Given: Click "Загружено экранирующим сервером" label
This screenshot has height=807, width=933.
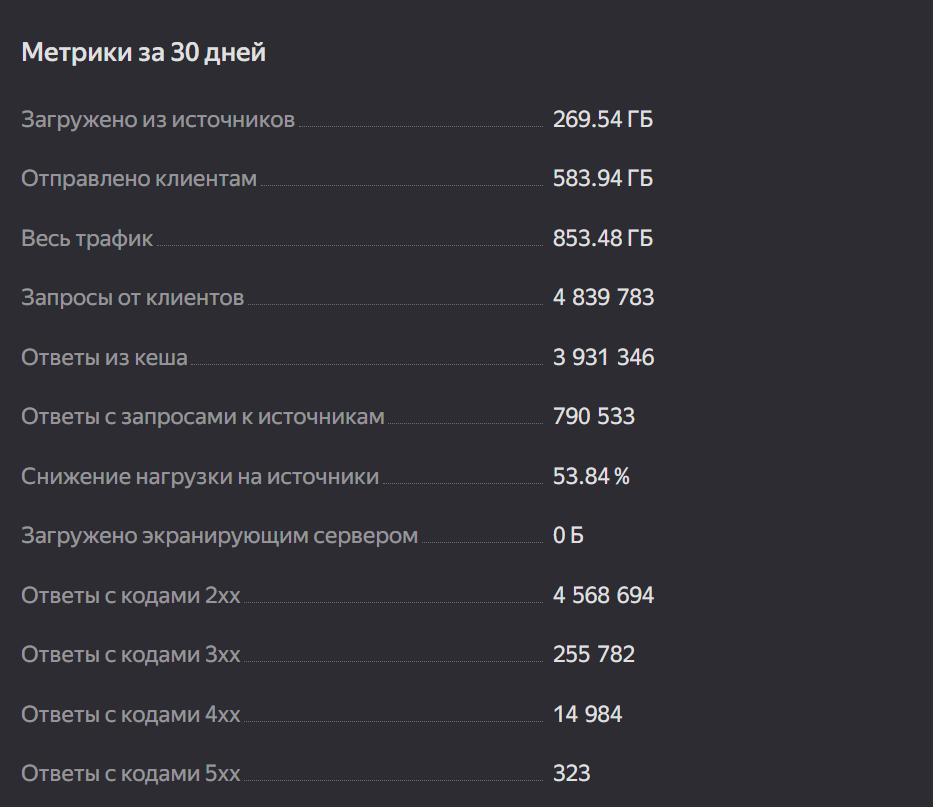Looking at the screenshot, I should 219,536.
